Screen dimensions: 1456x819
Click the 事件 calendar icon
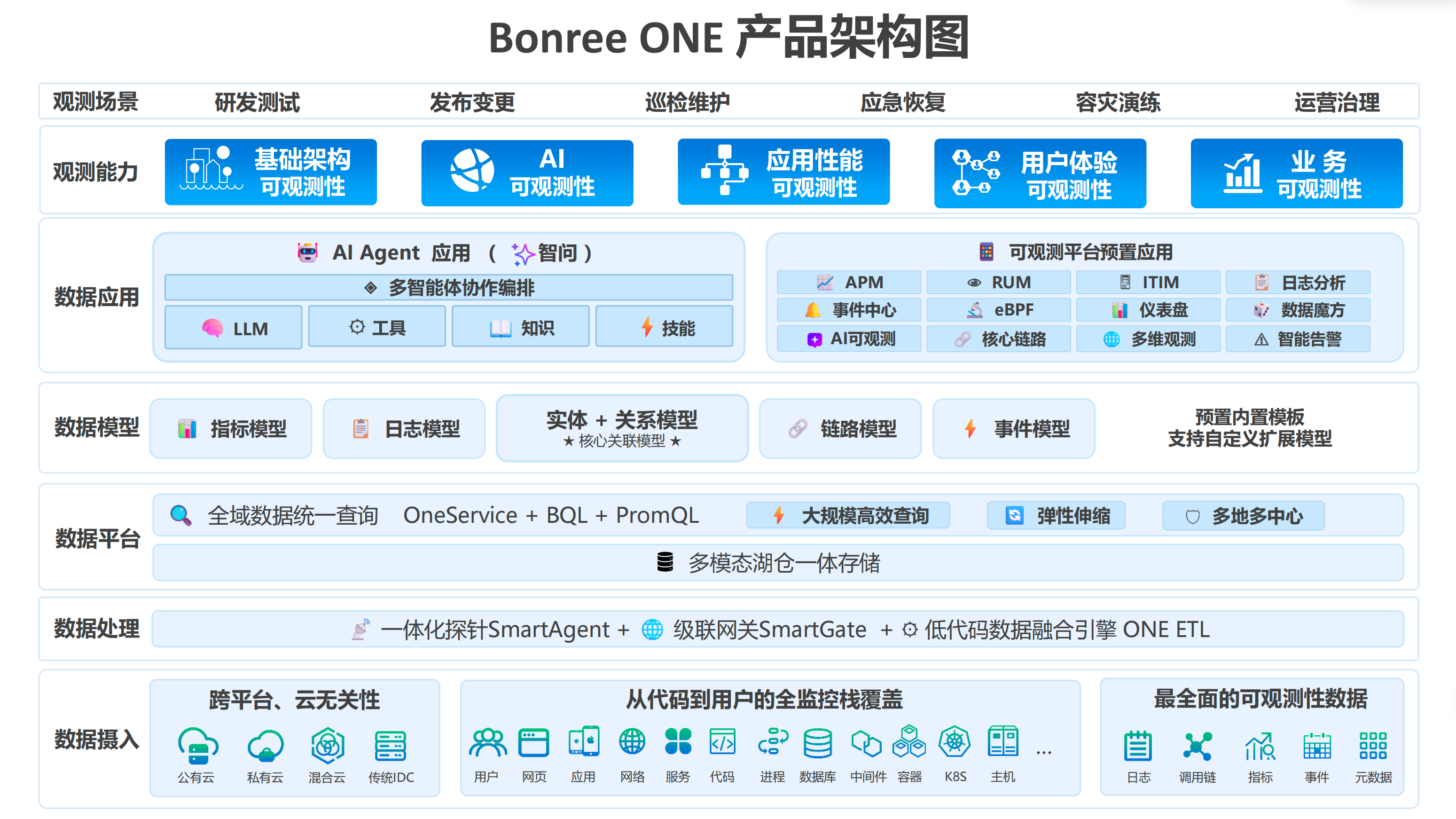1317,747
